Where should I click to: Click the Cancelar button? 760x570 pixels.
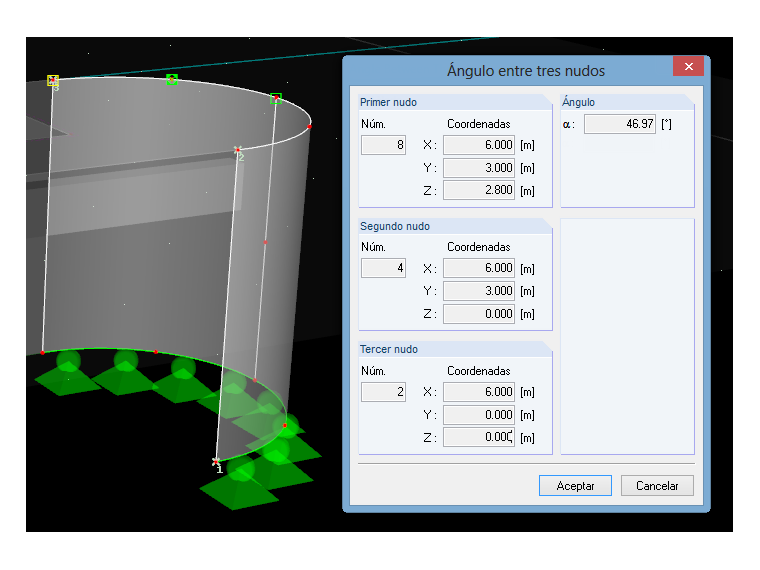[x=657, y=485]
